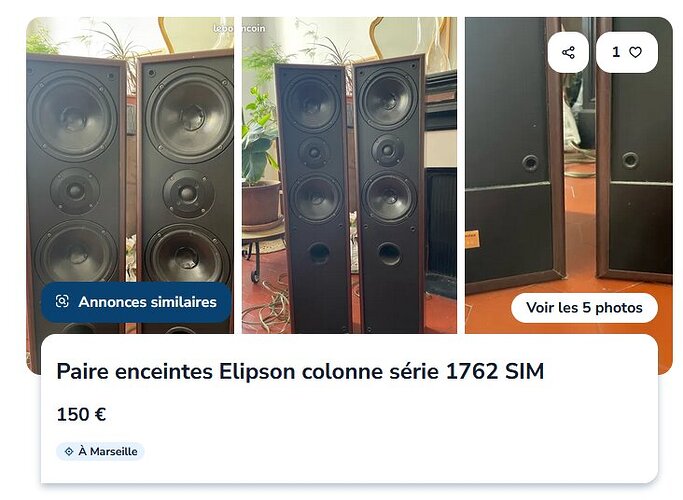Image resolution: width=683 pixels, height=500 pixels.
Task: Open Annonces similaires
Action: (x=136, y=302)
